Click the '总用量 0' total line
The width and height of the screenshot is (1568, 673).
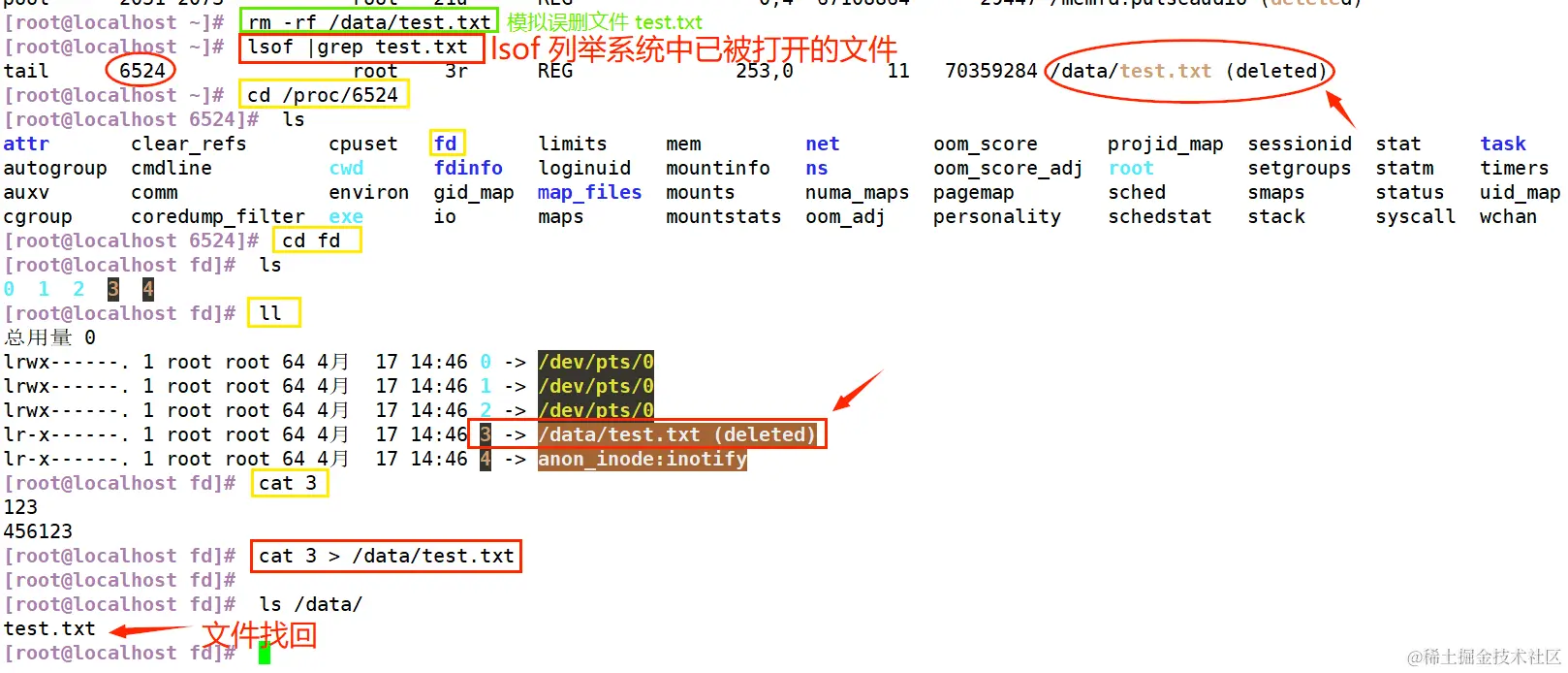tap(49, 337)
